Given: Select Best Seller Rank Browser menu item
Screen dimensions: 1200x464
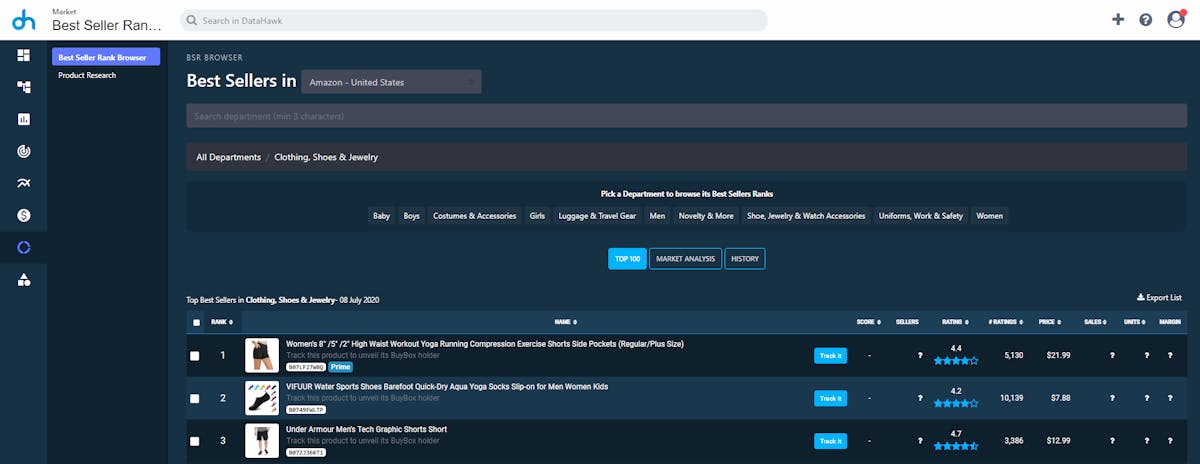Looking at the screenshot, I should point(106,57).
